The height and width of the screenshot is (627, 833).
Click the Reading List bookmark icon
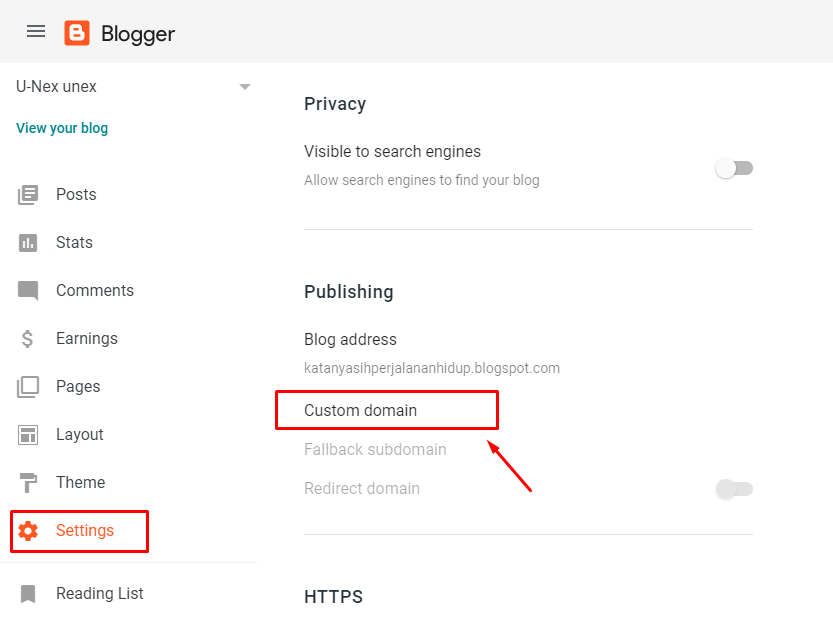[x=28, y=594]
